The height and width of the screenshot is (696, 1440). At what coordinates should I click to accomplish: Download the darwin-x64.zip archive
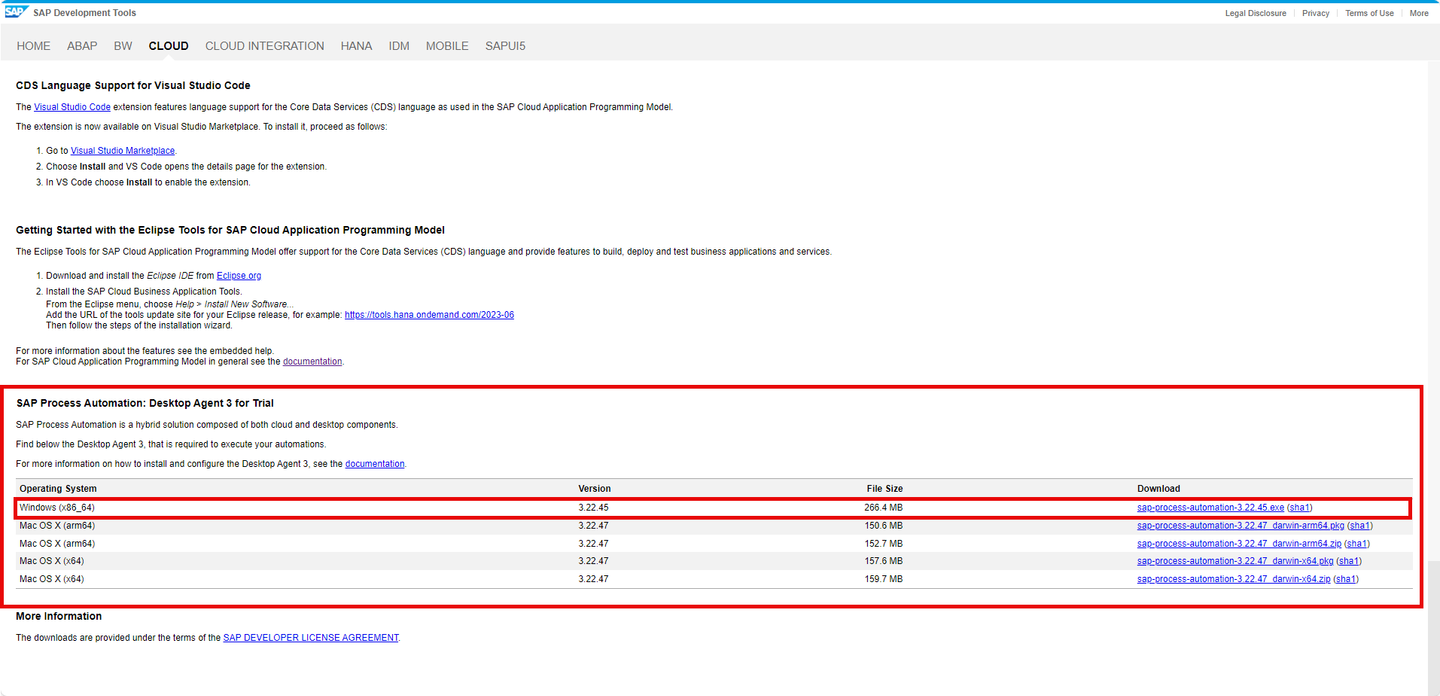pyautogui.click(x=1234, y=580)
